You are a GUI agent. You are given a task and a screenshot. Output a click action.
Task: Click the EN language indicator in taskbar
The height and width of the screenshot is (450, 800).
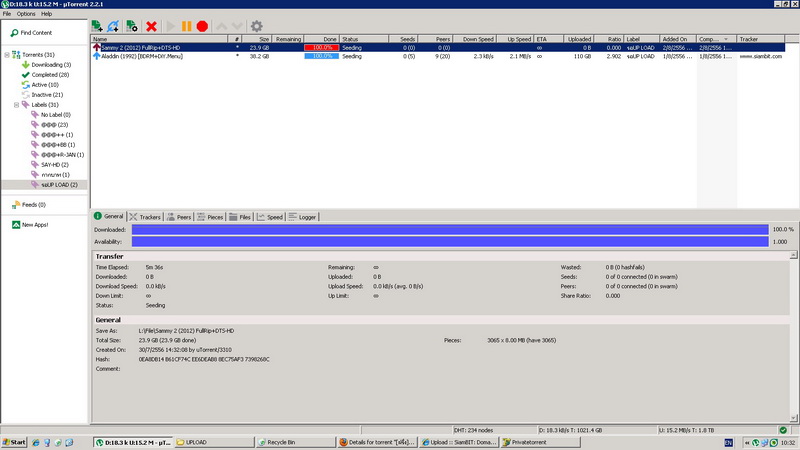click(x=729, y=442)
